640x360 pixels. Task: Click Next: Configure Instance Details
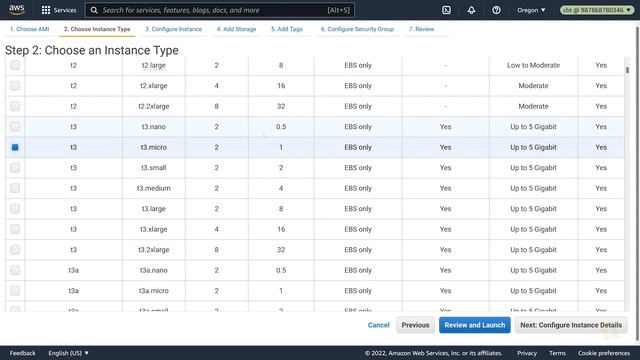pos(571,325)
